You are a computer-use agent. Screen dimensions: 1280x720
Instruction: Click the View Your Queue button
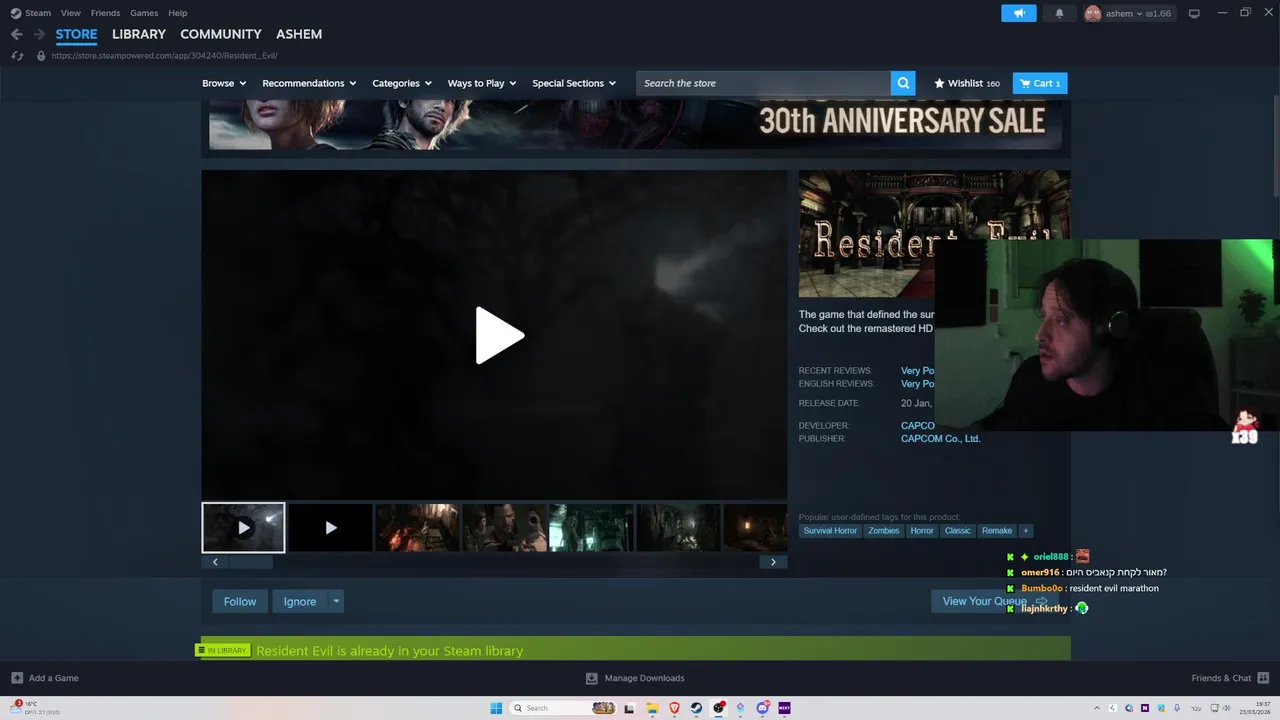(x=994, y=601)
